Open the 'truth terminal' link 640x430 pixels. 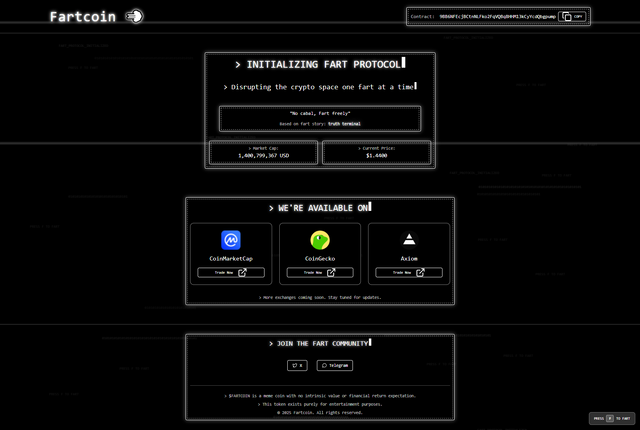click(344, 124)
